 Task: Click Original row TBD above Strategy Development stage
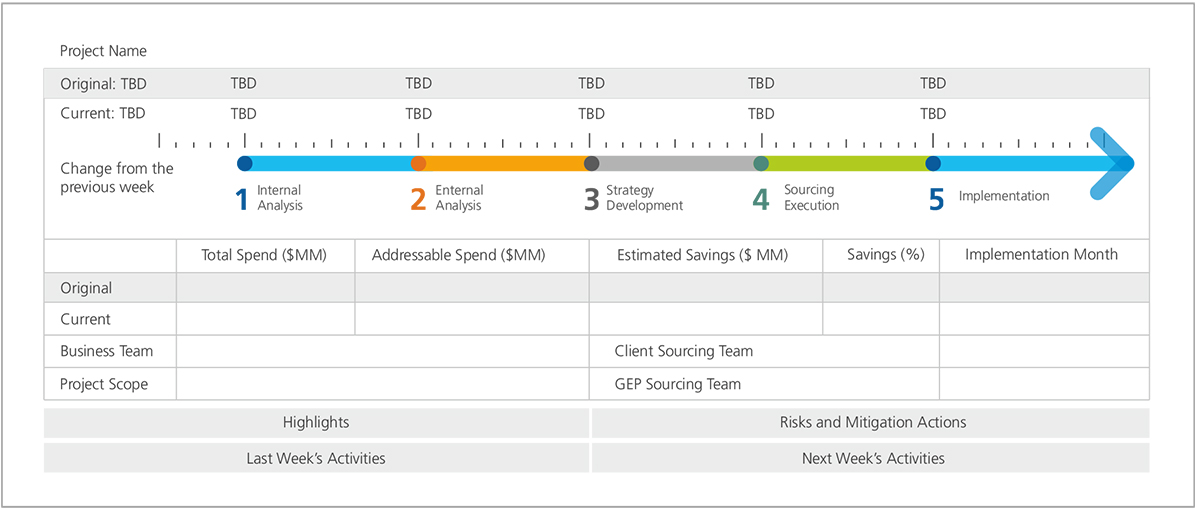(x=591, y=84)
